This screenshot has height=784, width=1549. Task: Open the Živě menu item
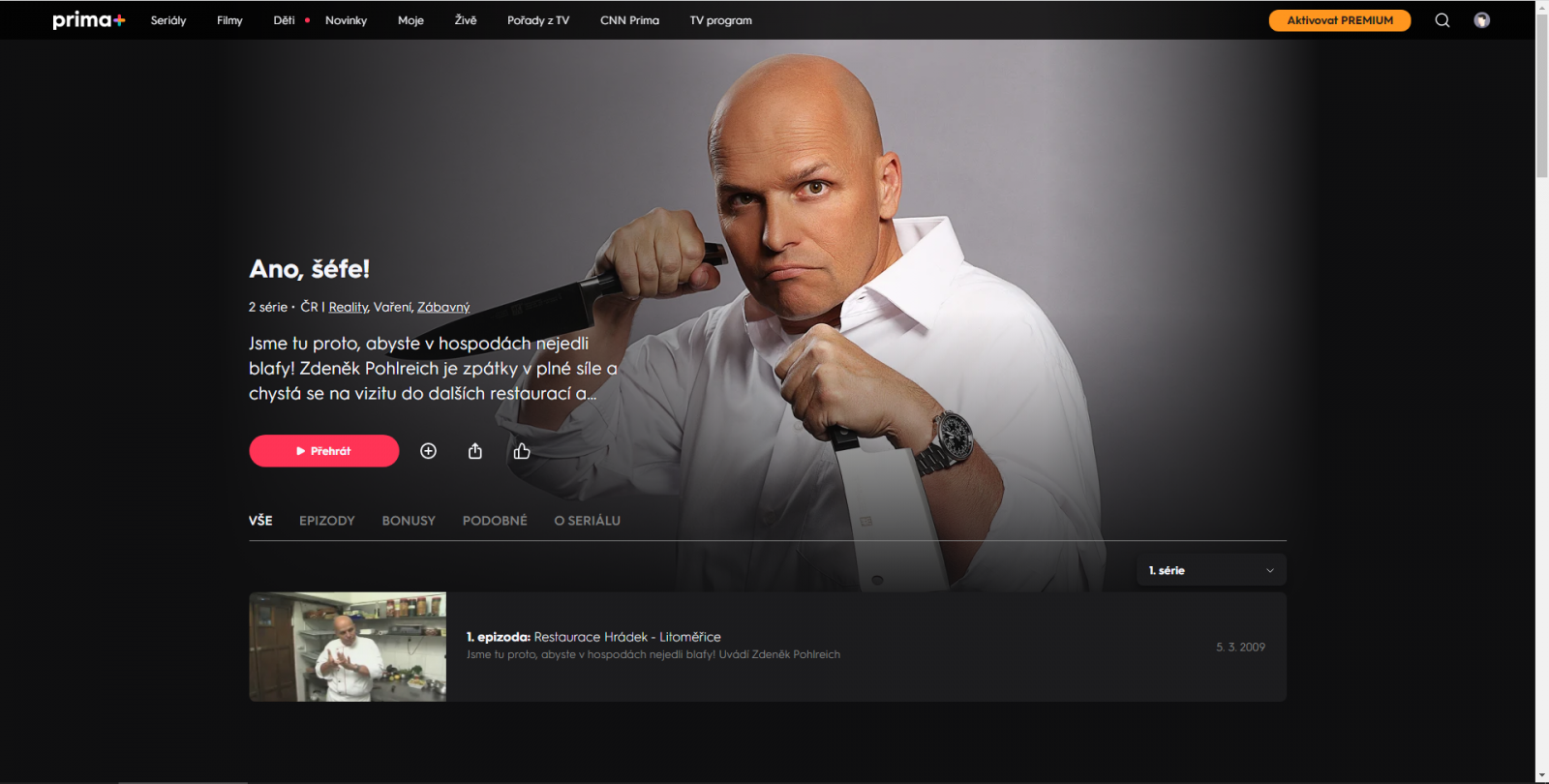click(466, 20)
